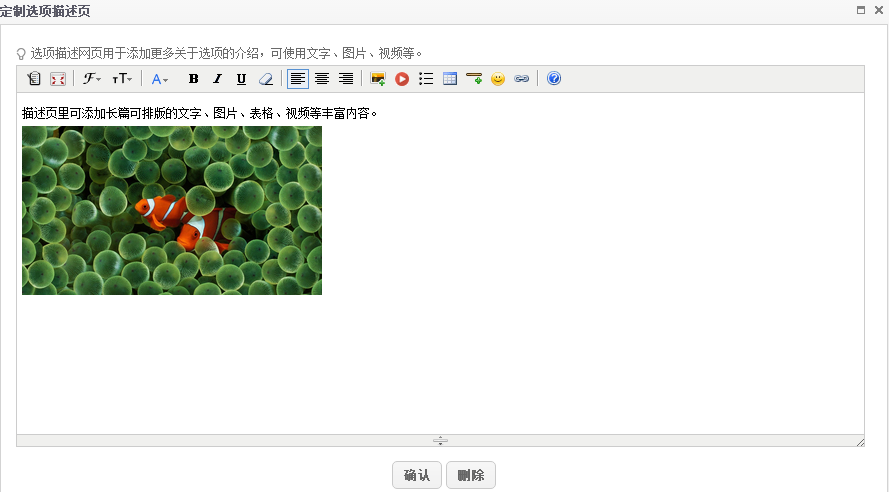Center-align the text
The image size is (889, 492).
click(322, 79)
